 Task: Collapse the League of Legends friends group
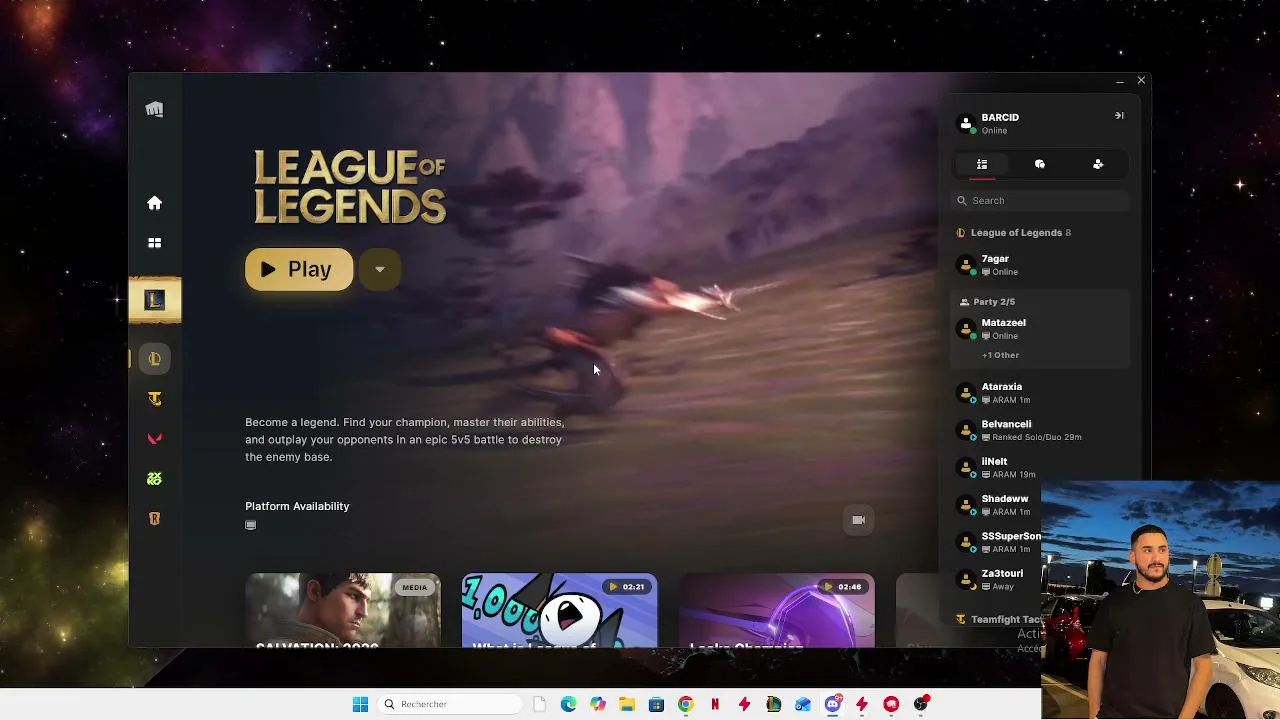[1014, 233]
